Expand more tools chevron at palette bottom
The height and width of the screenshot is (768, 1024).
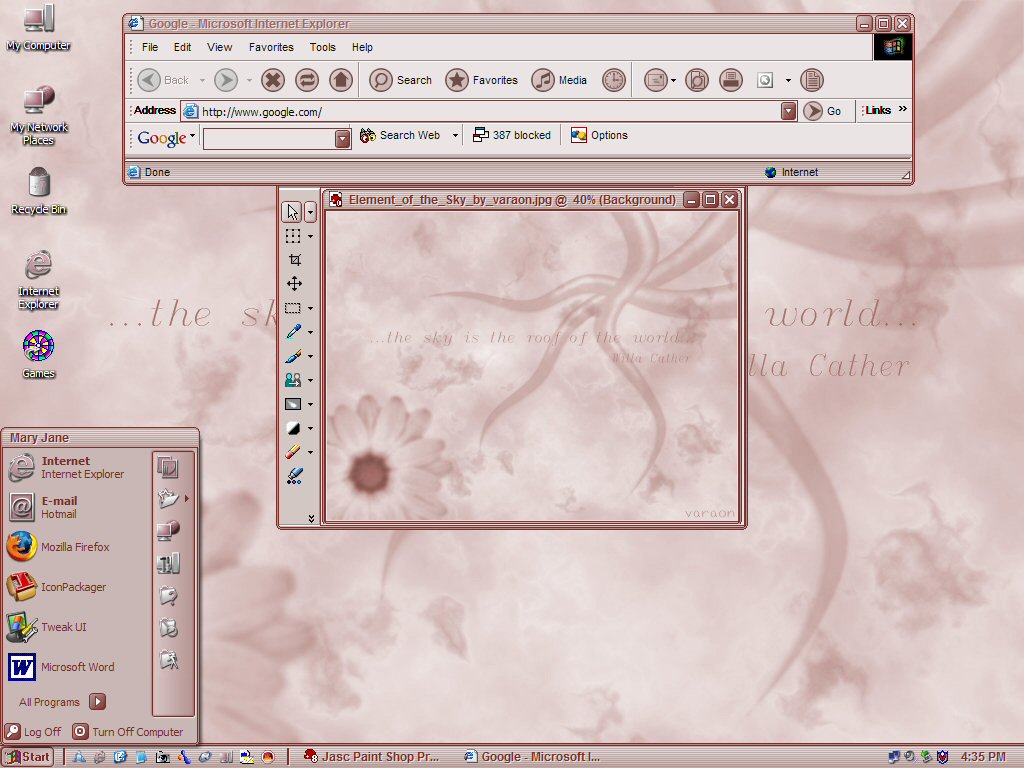tap(312, 519)
